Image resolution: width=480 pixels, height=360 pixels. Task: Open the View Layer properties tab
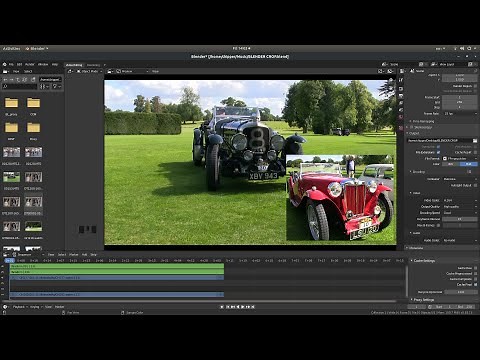coord(401,103)
